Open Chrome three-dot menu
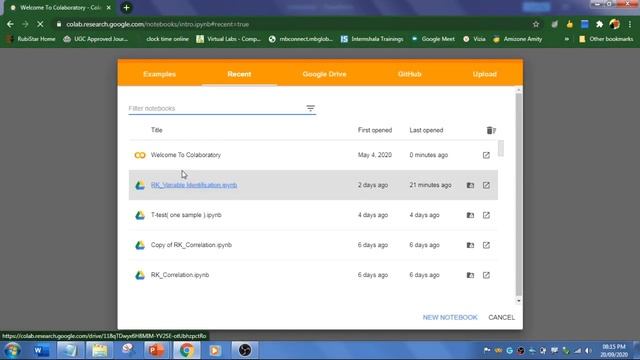Image resolution: width=640 pixels, height=360 pixels. (630, 24)
